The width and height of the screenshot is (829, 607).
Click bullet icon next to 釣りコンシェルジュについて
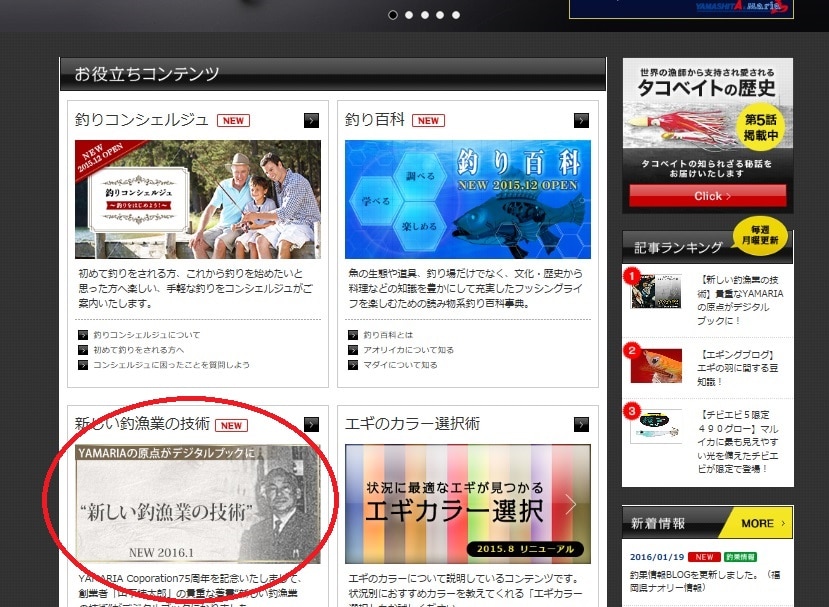coord(83,335)
